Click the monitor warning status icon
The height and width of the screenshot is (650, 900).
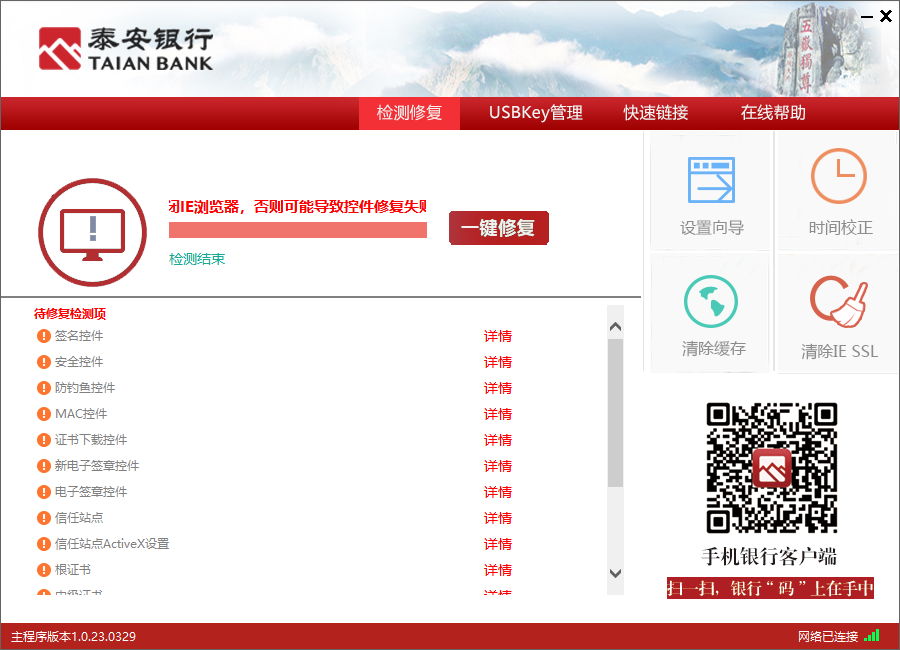[x=92, y=232]
